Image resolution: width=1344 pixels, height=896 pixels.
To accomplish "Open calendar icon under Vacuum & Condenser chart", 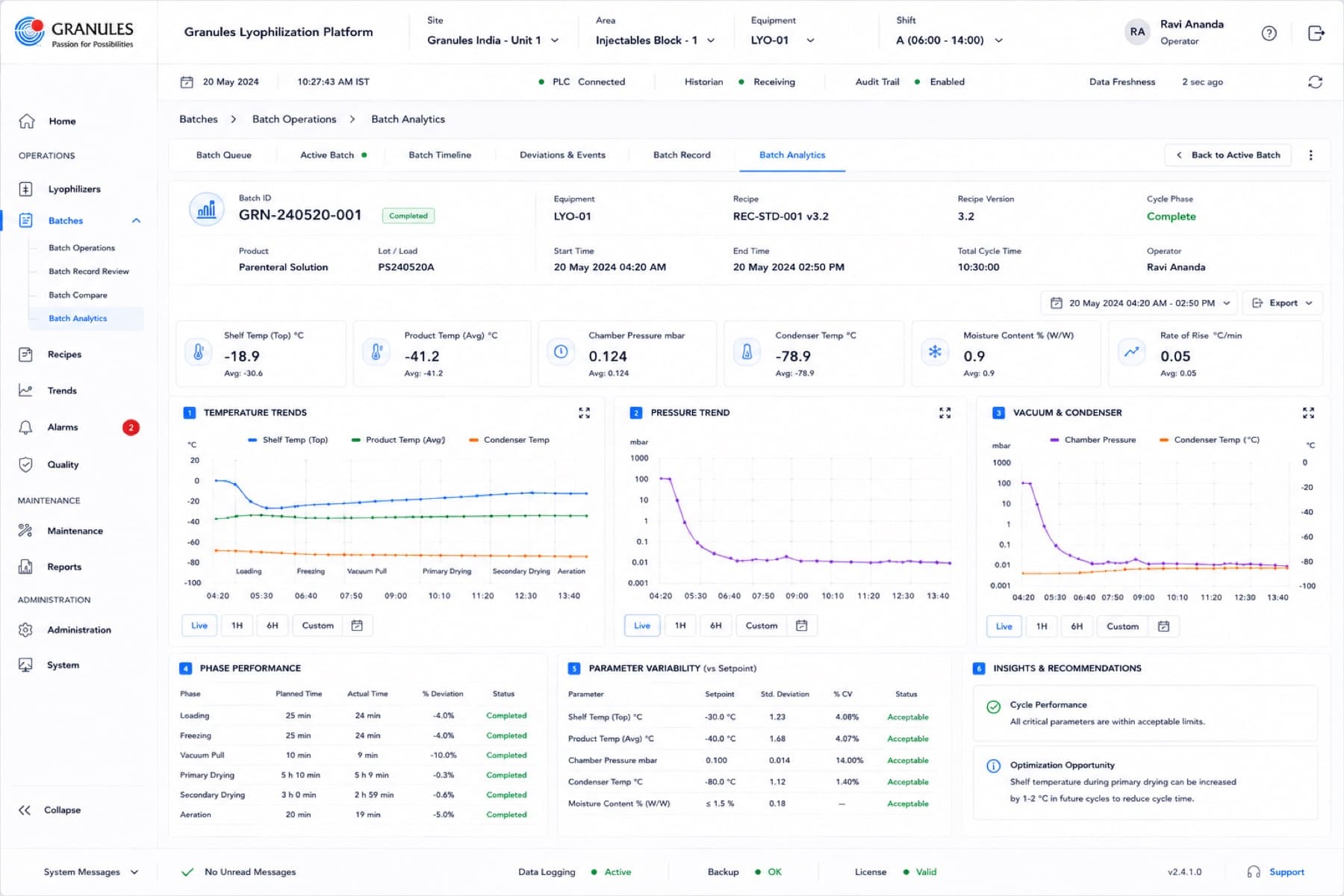I will (x=1163, y=626).
